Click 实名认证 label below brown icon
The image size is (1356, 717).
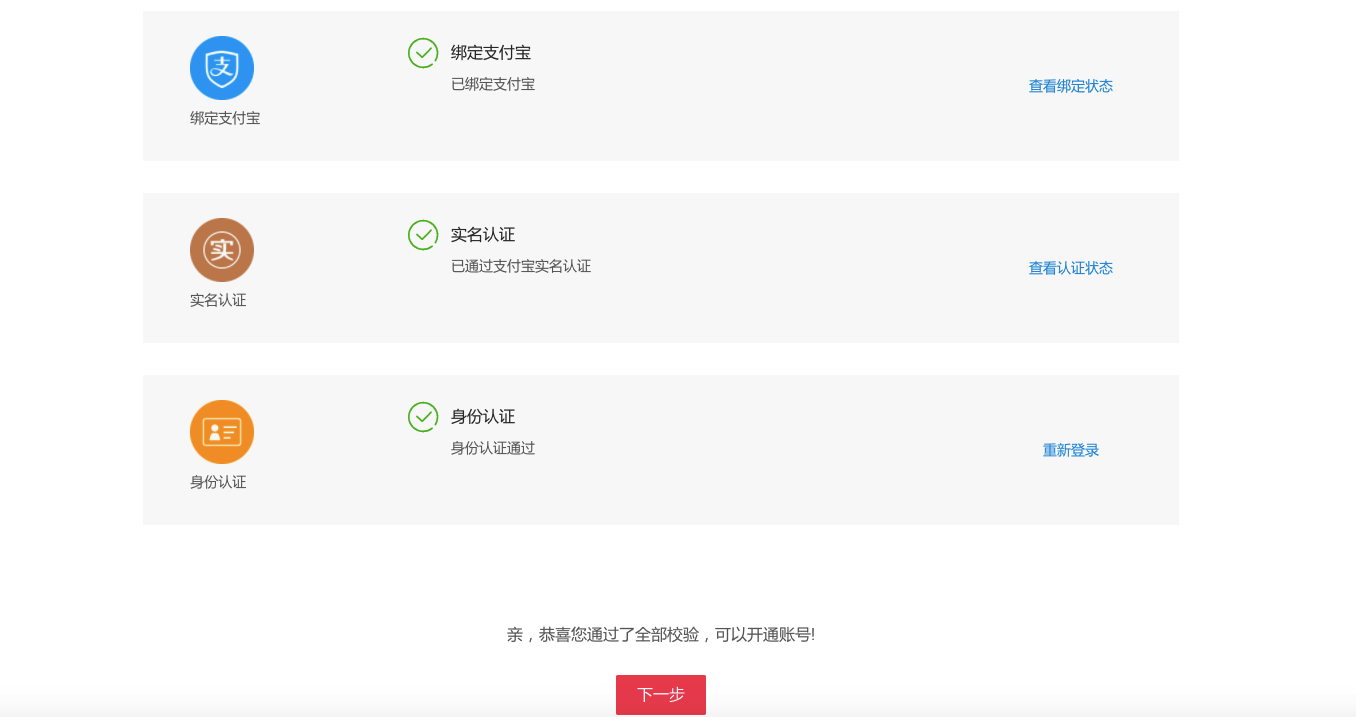(x=219, y=300)
